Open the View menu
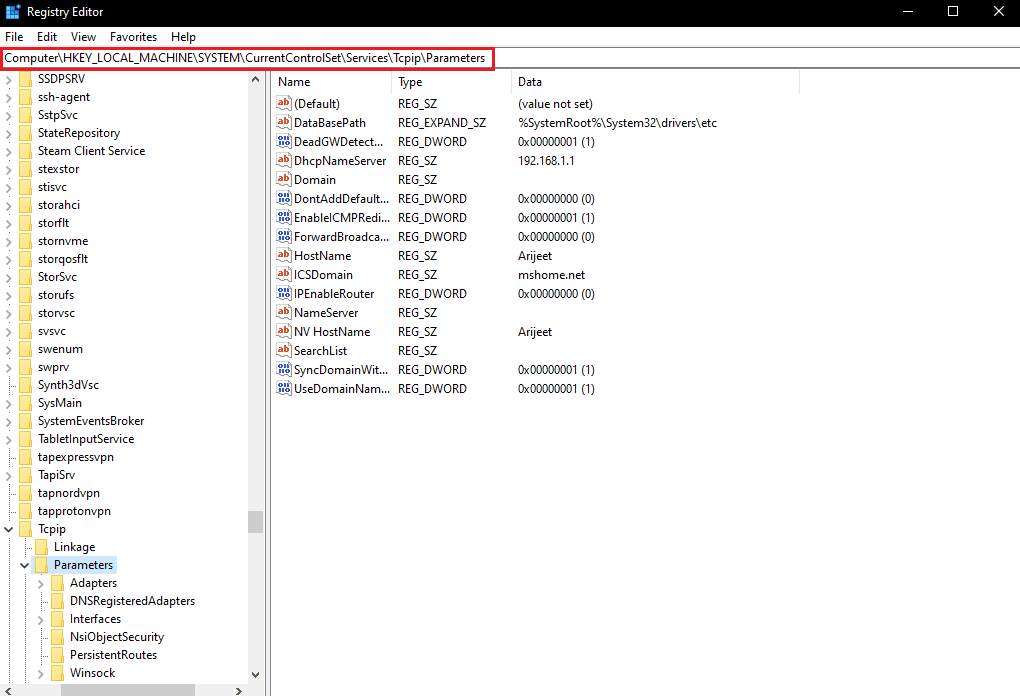This screenshot has width=1020, height=696. [x=83, y=36]
